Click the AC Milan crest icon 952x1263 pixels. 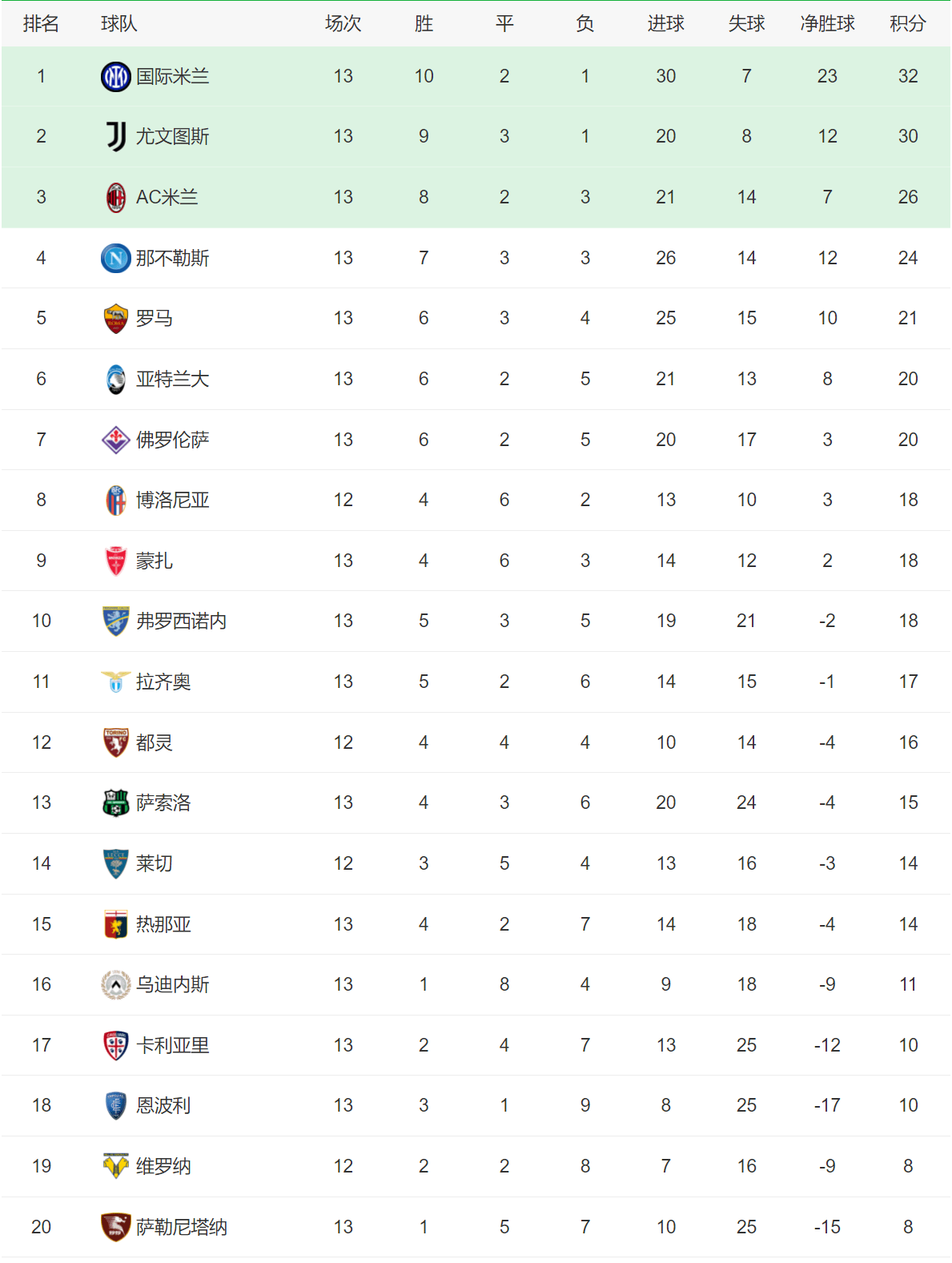[x=116, y=197]
